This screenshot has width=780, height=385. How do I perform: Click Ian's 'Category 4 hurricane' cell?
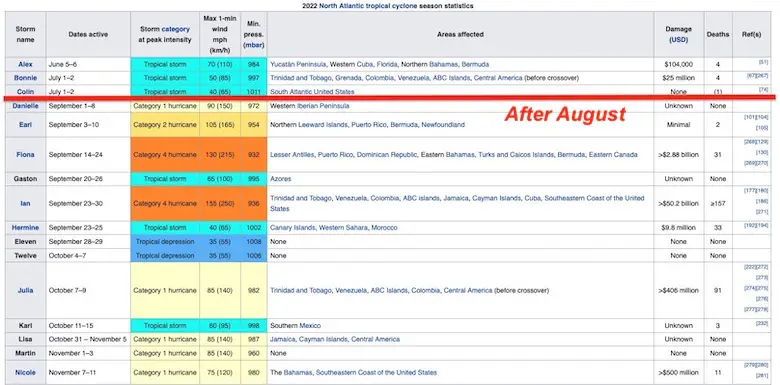pos(165,203)
